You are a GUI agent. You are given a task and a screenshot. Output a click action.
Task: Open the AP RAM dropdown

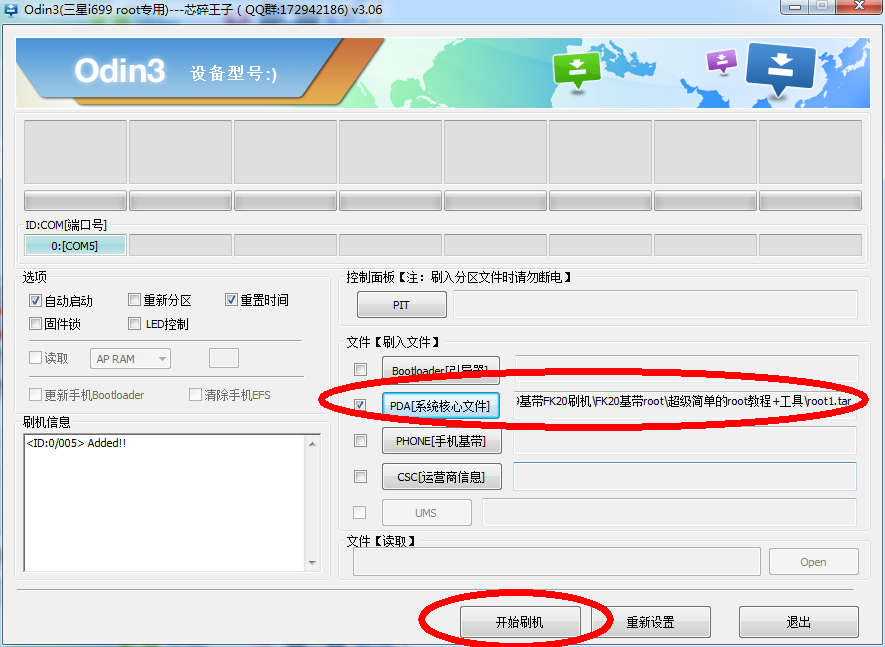[x=130, y=359]
